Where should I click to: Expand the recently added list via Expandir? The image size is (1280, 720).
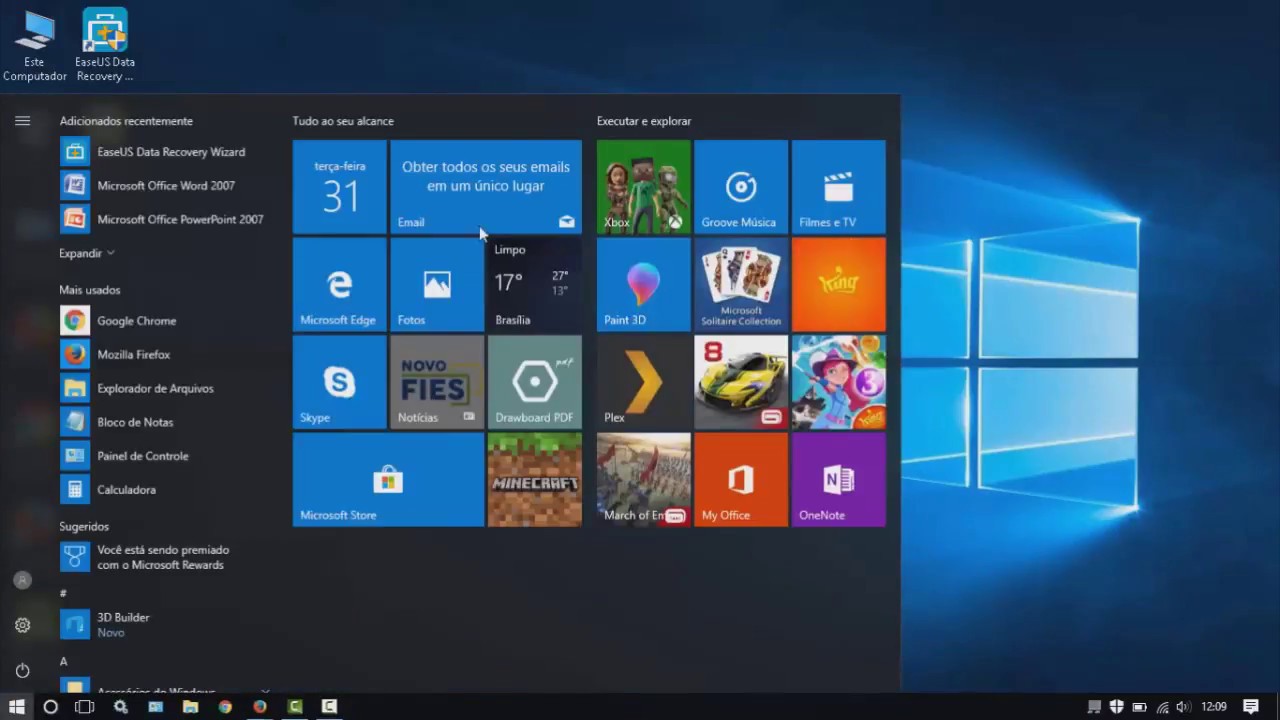click(87, 253)
